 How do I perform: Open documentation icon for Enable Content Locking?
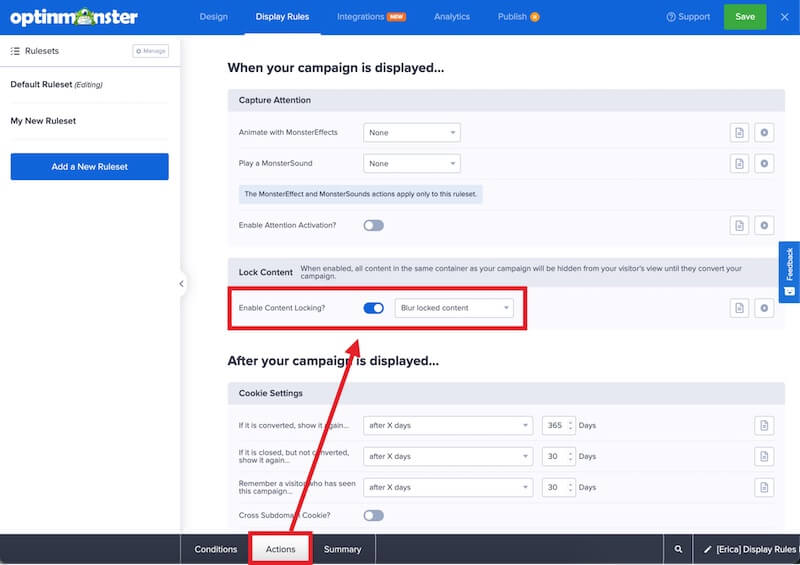[x=739, y=308]
